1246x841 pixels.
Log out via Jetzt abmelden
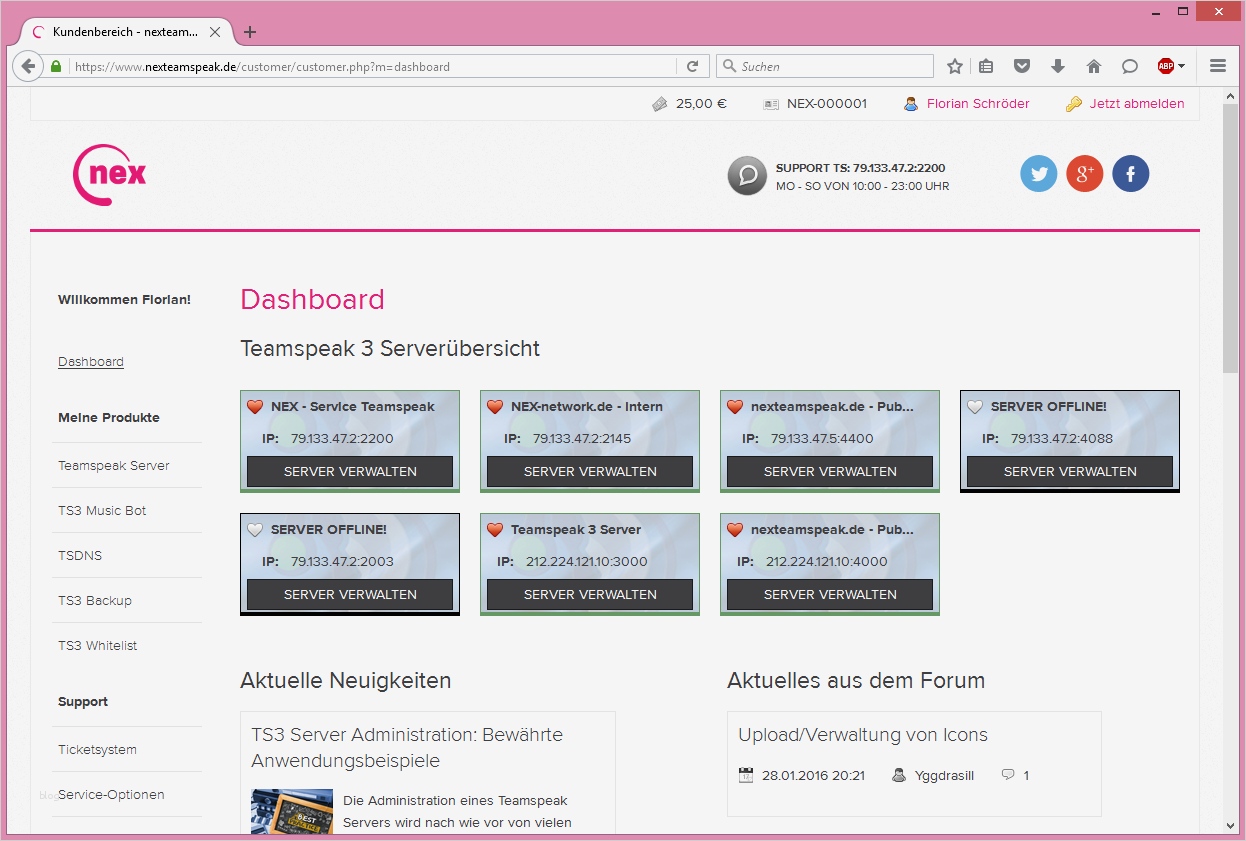(x=1137, y=104)
